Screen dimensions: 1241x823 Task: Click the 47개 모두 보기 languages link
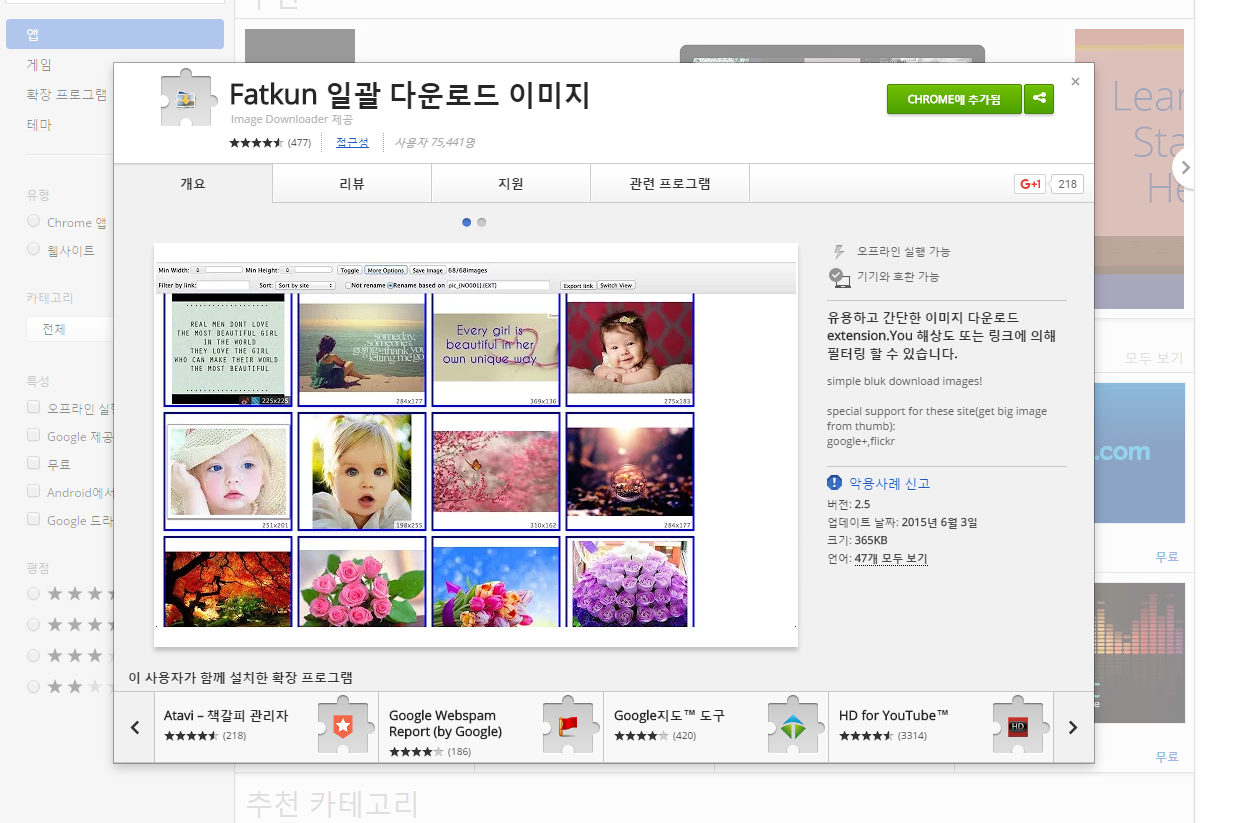(891, 559)
